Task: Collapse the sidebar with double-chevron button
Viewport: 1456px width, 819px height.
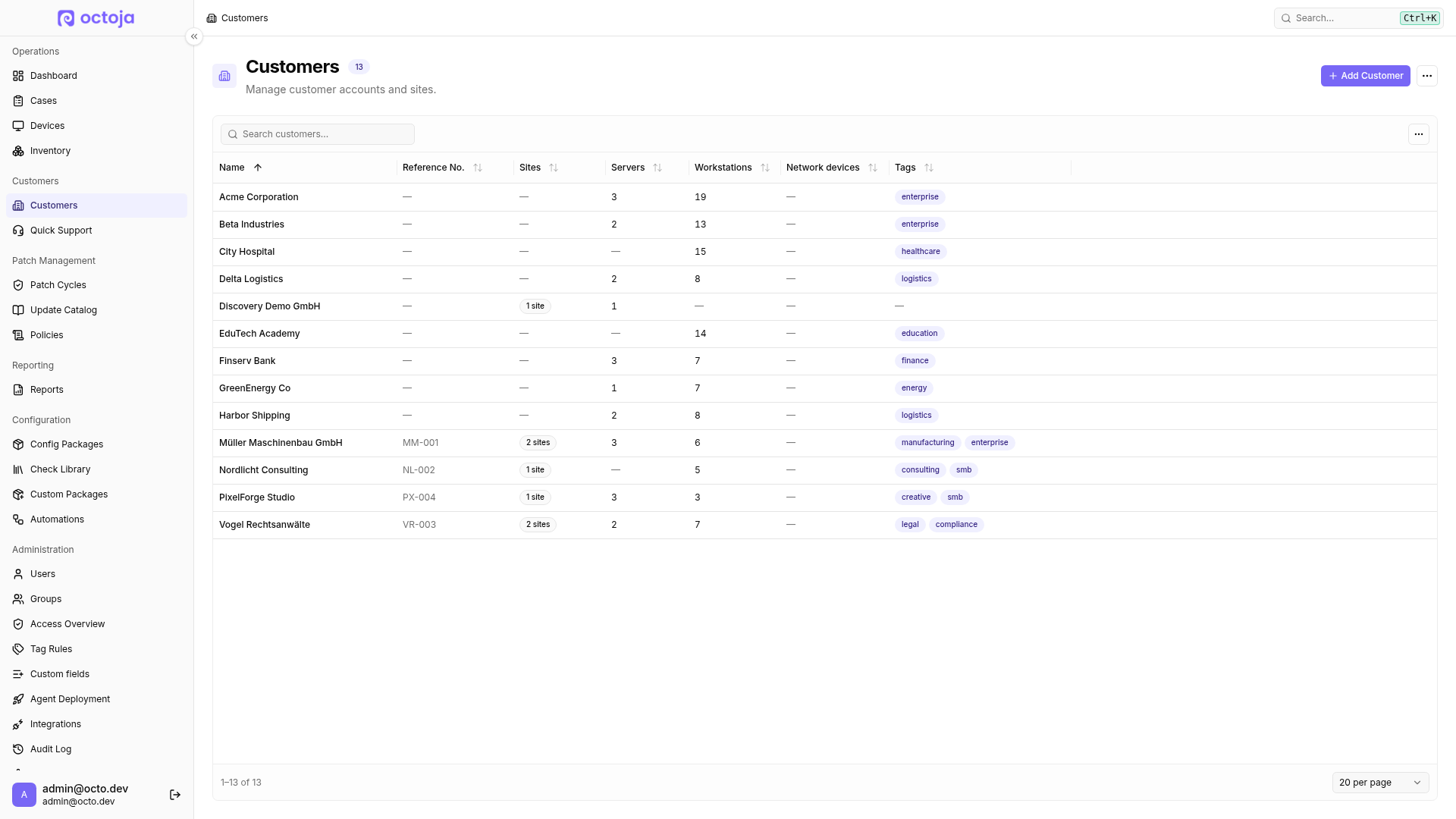Action: point(194,36)
